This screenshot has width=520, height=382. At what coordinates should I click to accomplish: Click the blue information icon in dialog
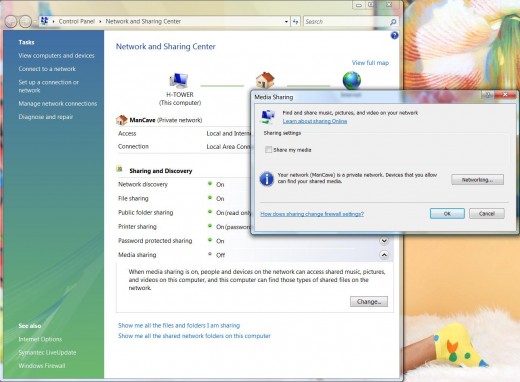pyautogui.click(x=267, y=179)
